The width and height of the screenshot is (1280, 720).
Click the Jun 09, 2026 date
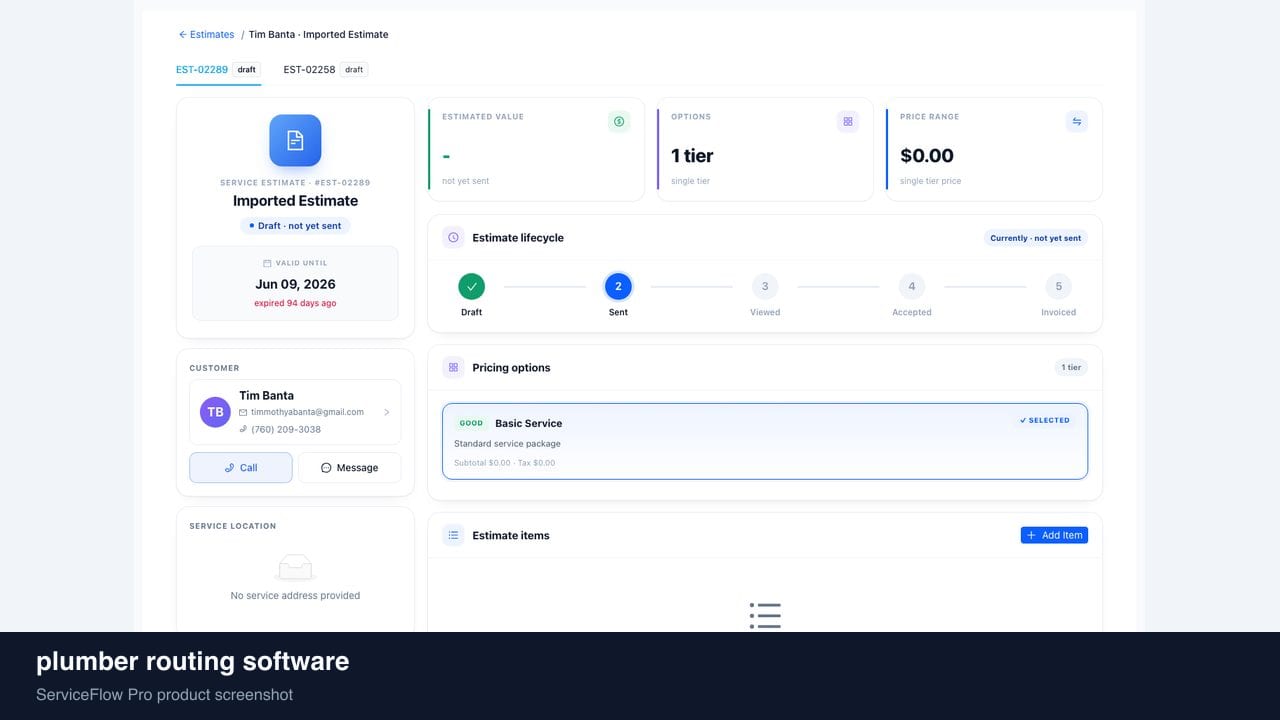point(295,284)
